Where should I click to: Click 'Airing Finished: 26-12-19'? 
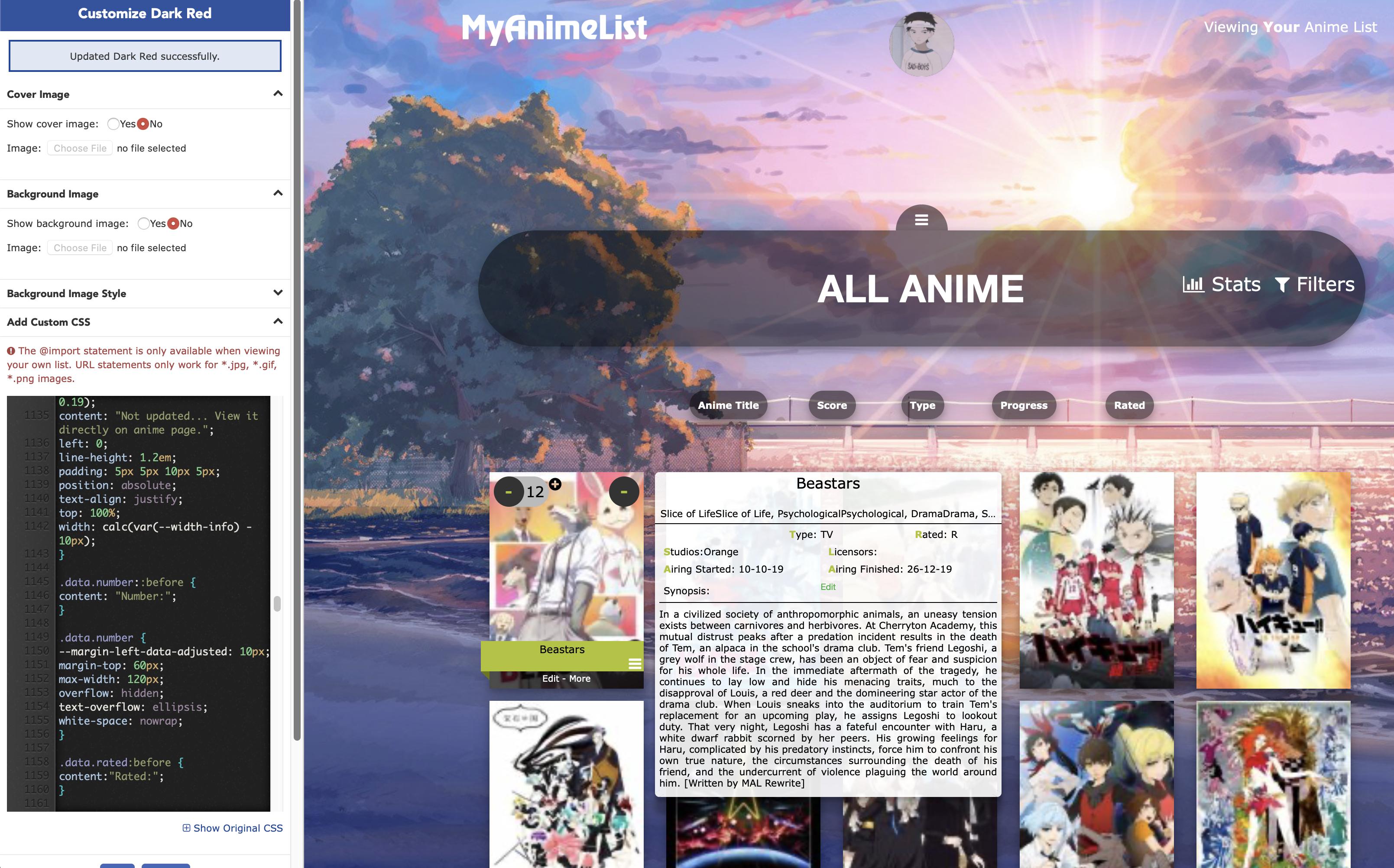tap(890, 569)
